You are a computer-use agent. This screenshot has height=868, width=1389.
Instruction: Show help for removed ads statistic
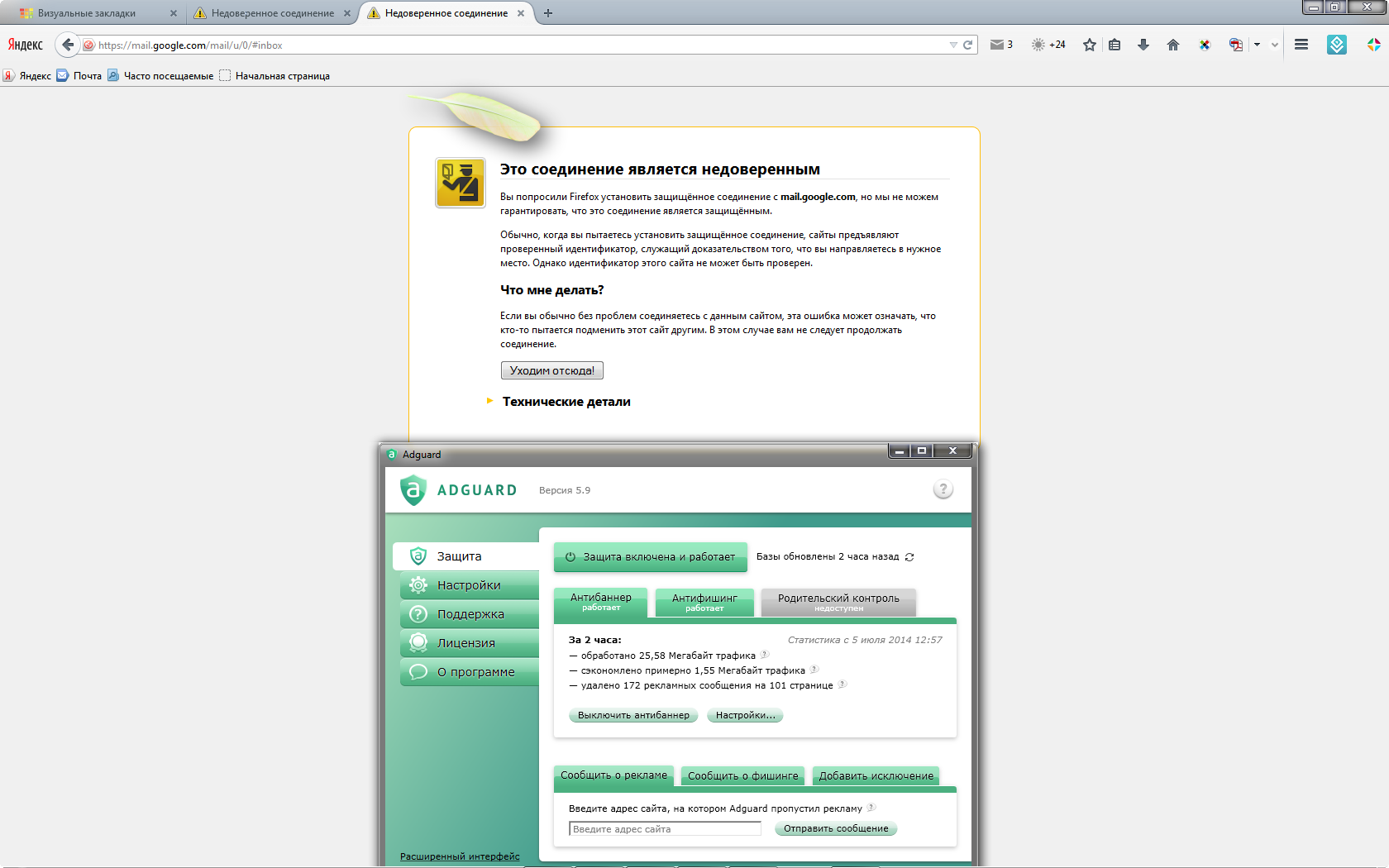(x=842, y=684)
